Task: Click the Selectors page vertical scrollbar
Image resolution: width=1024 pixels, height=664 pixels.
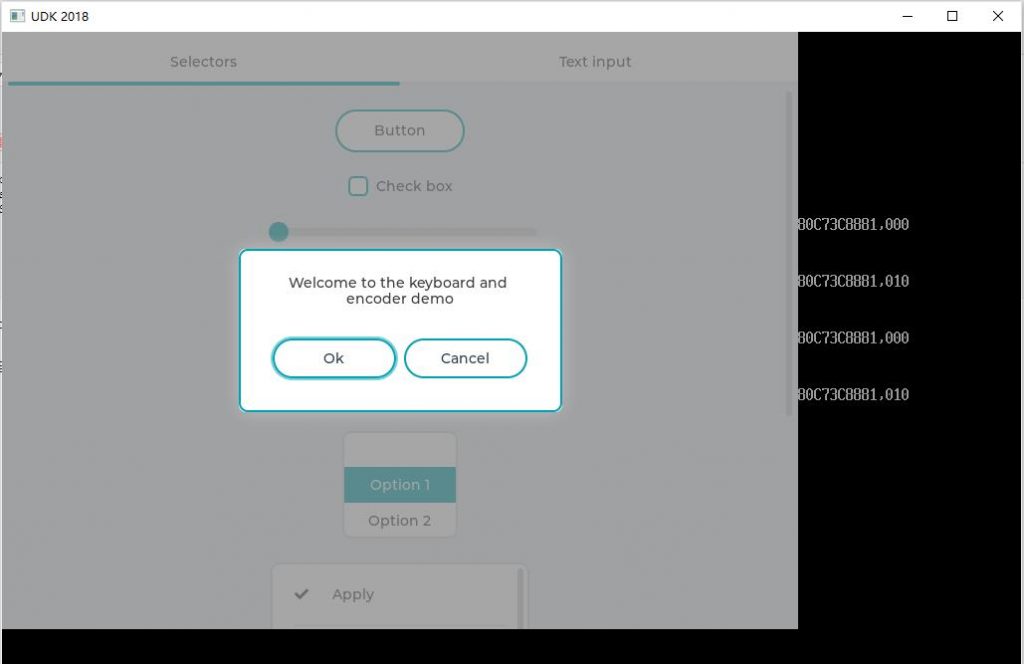Action: [x=789, y=250]
